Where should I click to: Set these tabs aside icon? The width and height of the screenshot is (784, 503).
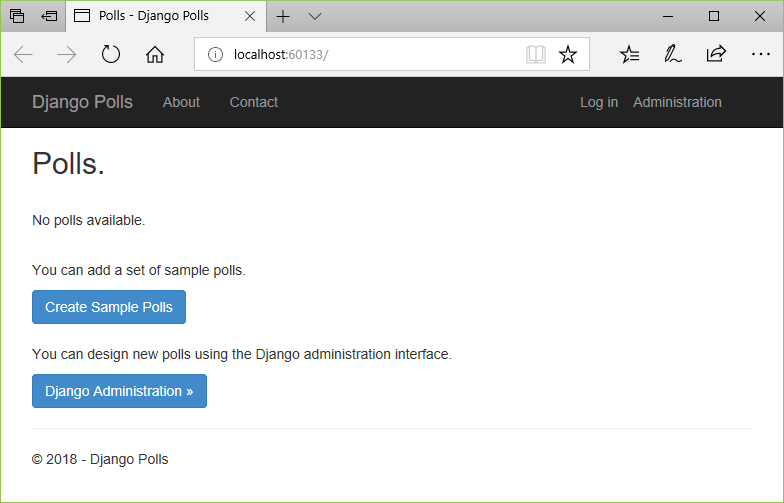(49, 16)
